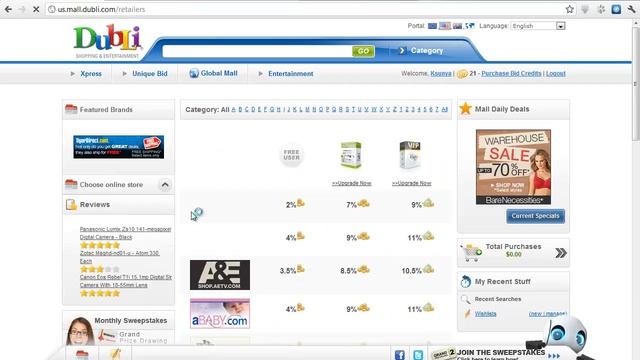Click the coin icon next to 3.5%
The height and width of the screenshot is (360, 640).
(301, 269)
